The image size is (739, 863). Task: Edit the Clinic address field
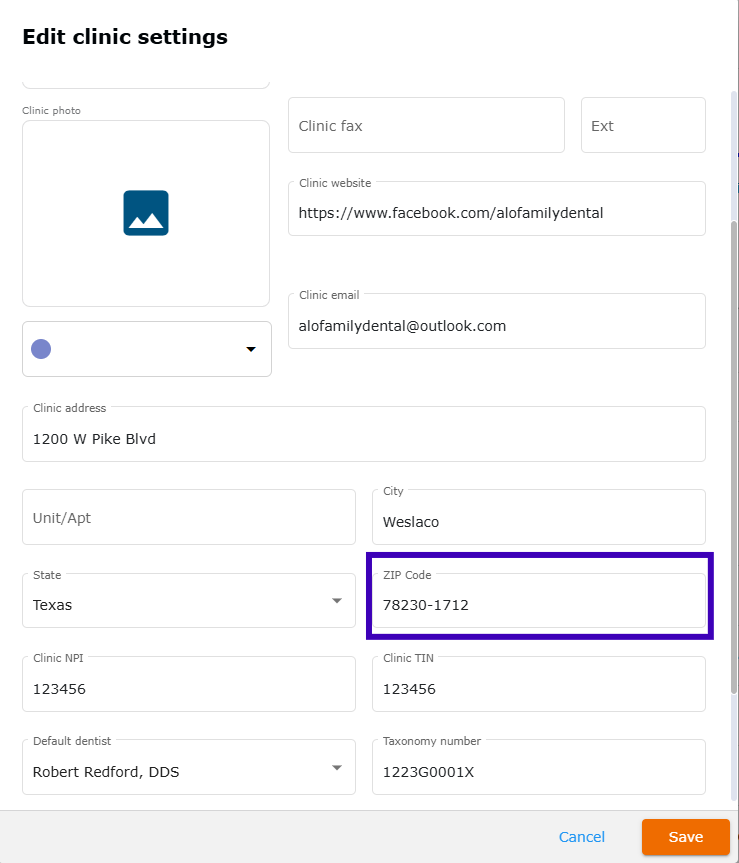coord(364,434)
